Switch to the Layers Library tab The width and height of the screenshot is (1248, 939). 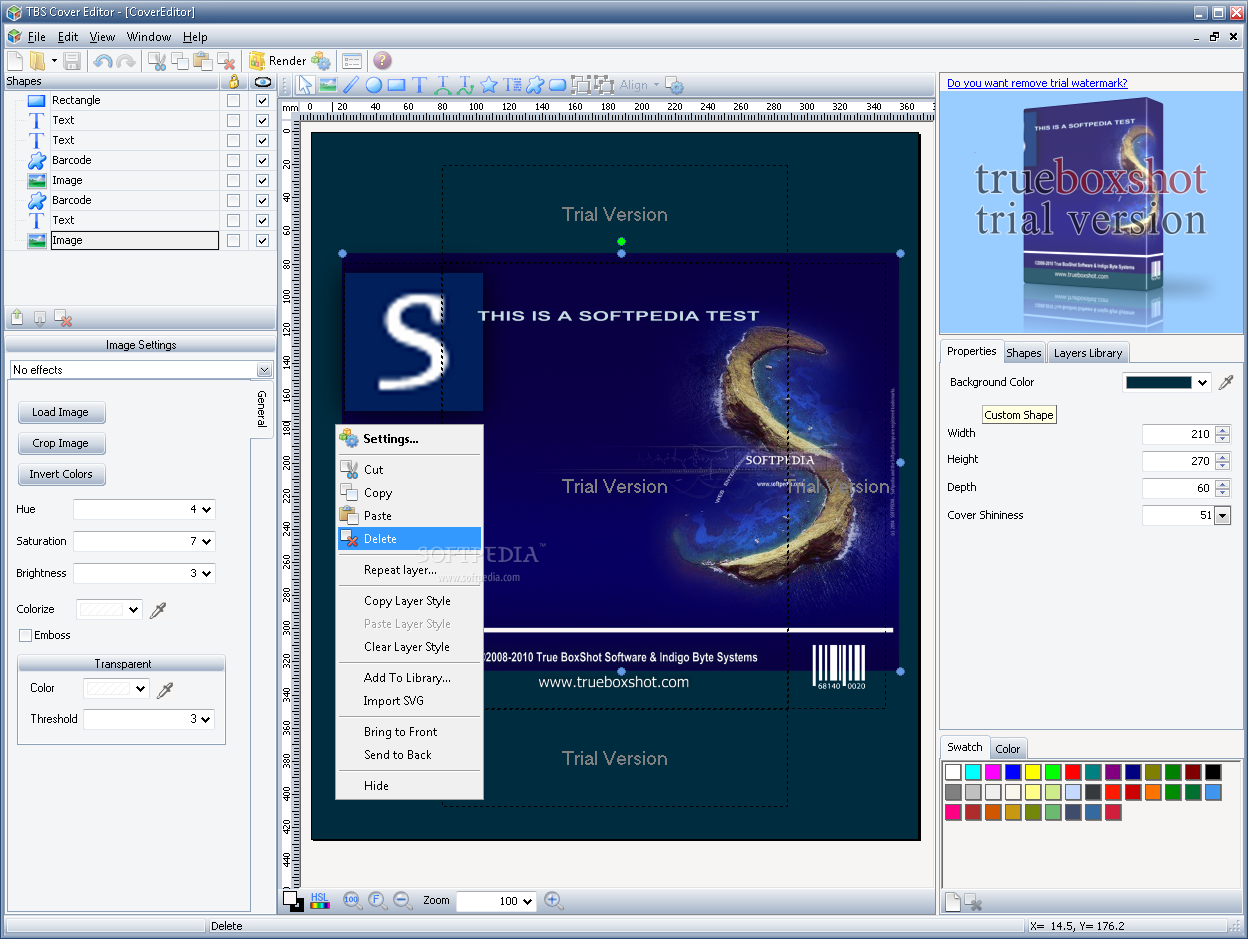1088,353
